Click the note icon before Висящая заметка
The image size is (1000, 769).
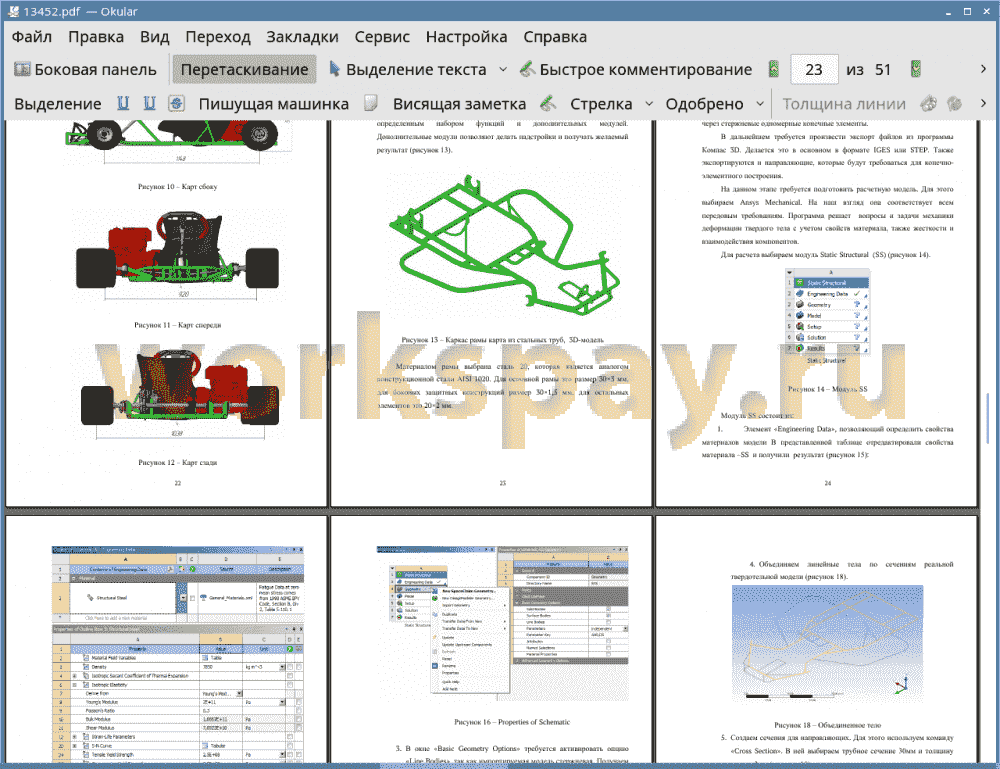[x=371, y=103]
